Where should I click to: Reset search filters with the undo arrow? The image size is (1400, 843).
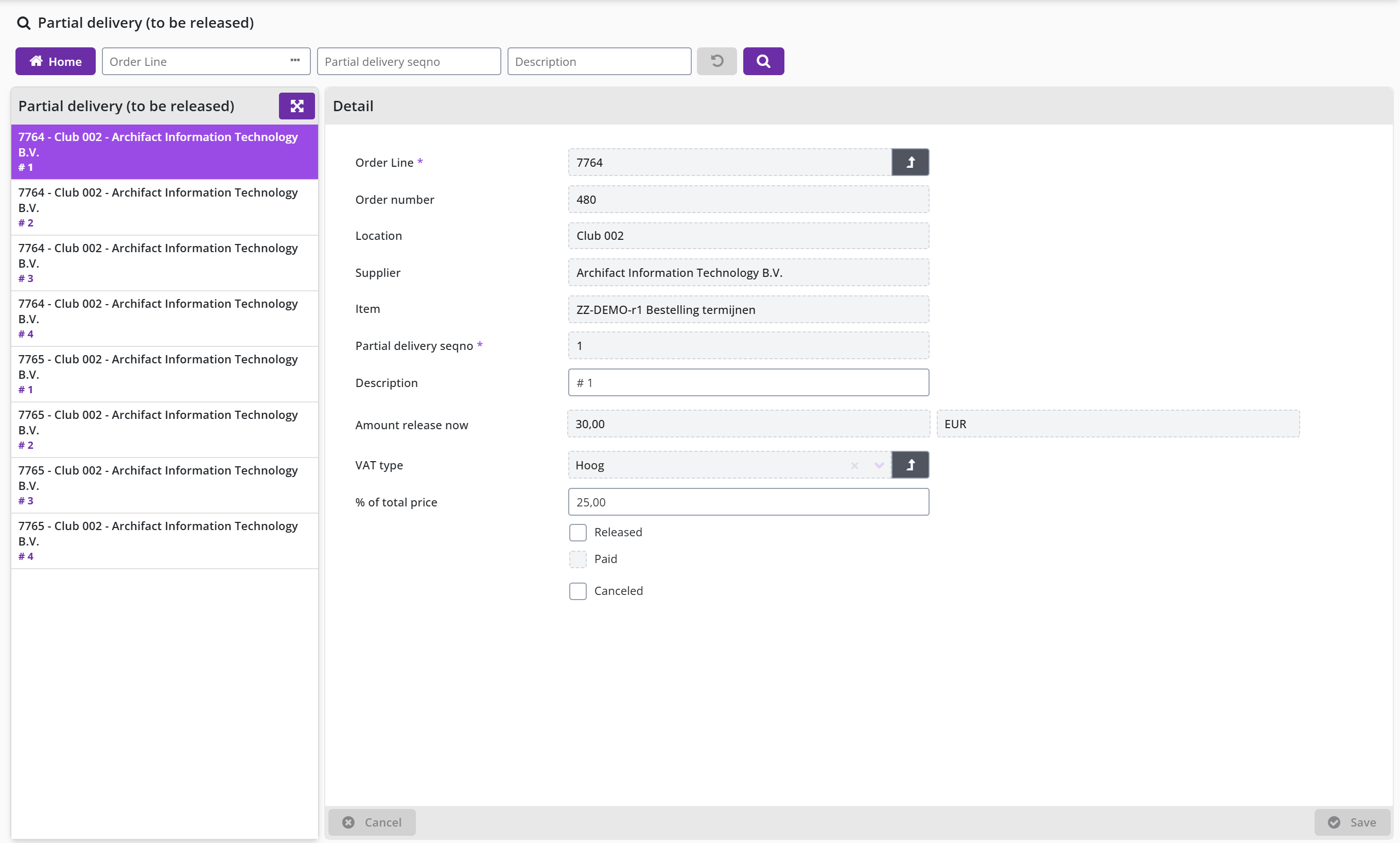pyautogui.click(x=717, y=61)
